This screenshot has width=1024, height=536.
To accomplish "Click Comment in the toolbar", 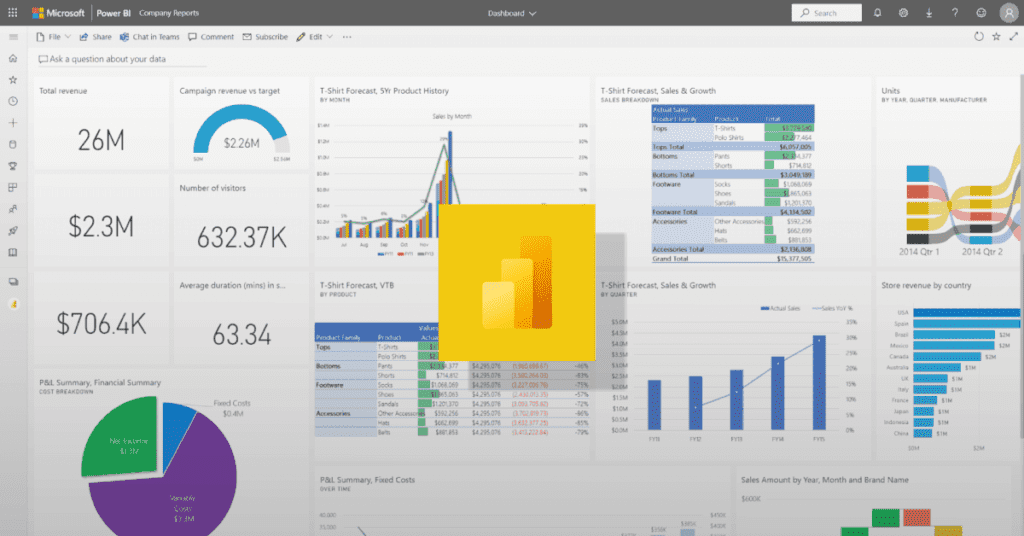I will tap(211, 37).
